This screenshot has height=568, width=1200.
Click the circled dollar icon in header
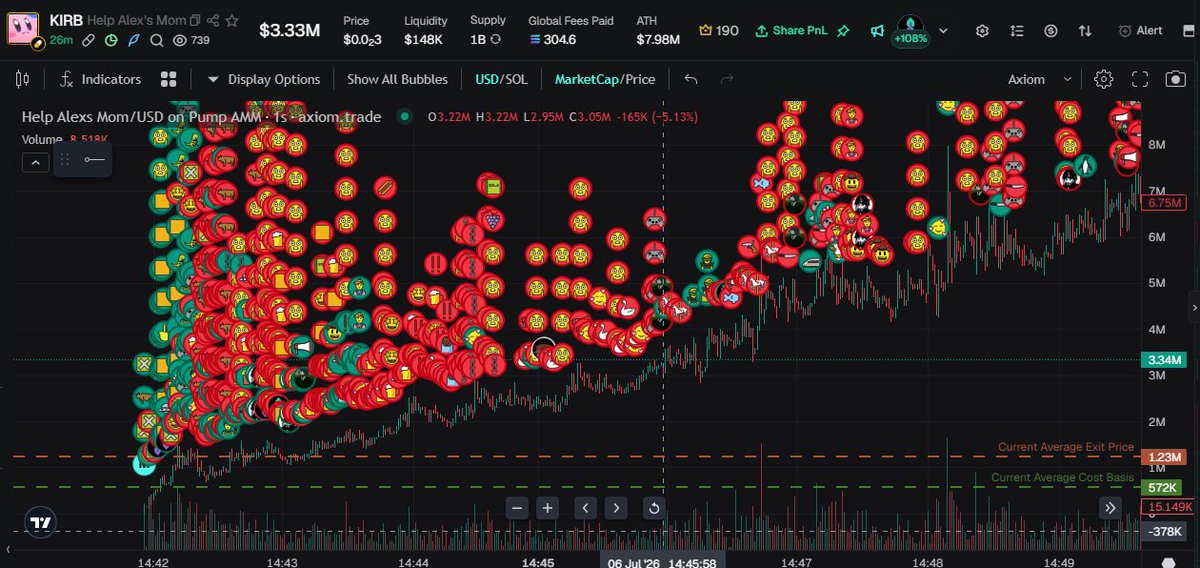point(1051,31)
